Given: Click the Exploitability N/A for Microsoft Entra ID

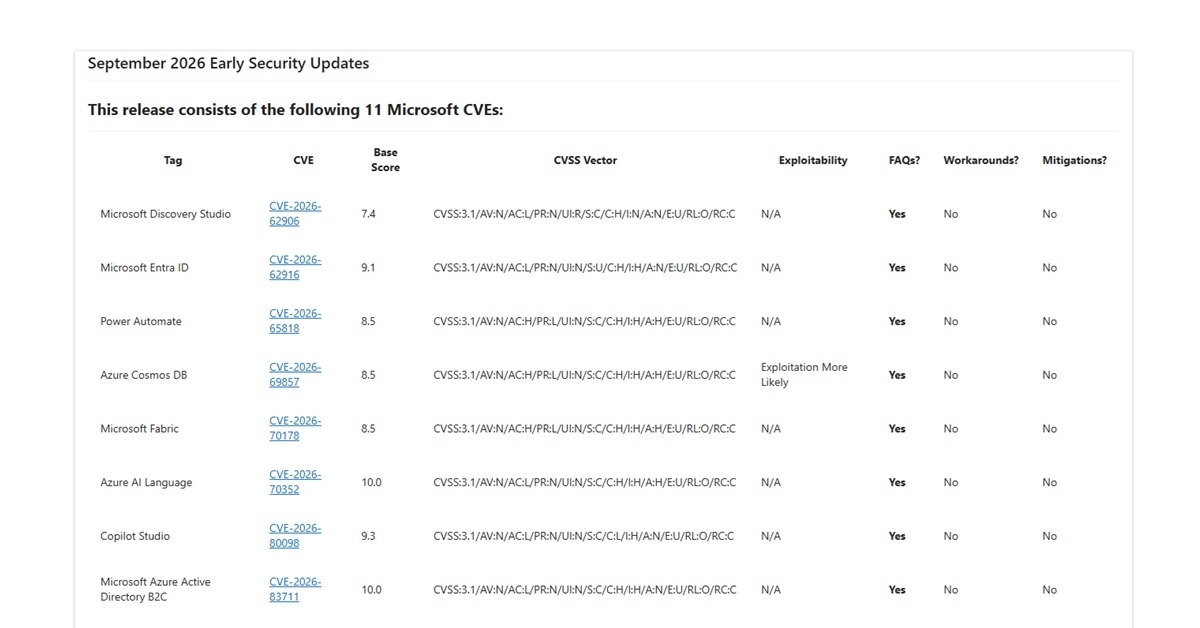Looking at the screenshot, I should [771, 268].
